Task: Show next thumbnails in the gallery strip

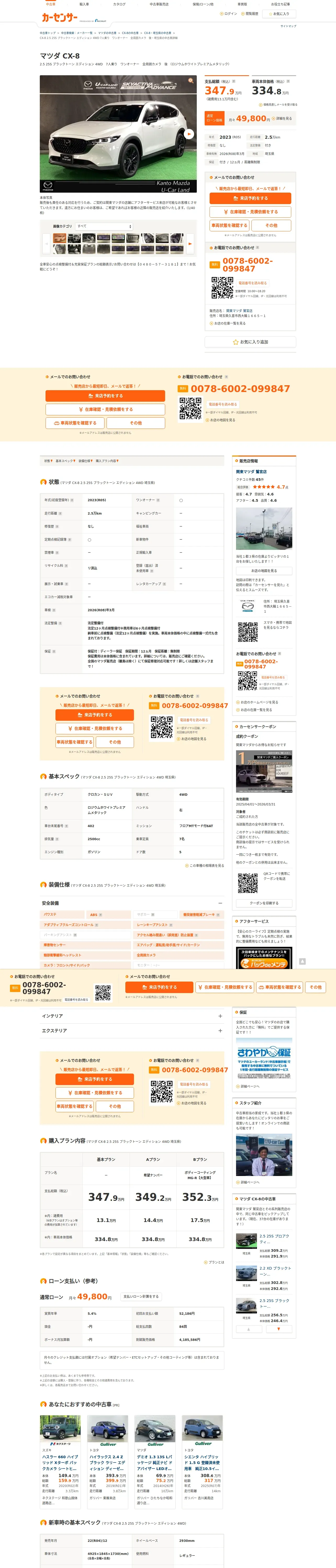Action: coord(190,244)
